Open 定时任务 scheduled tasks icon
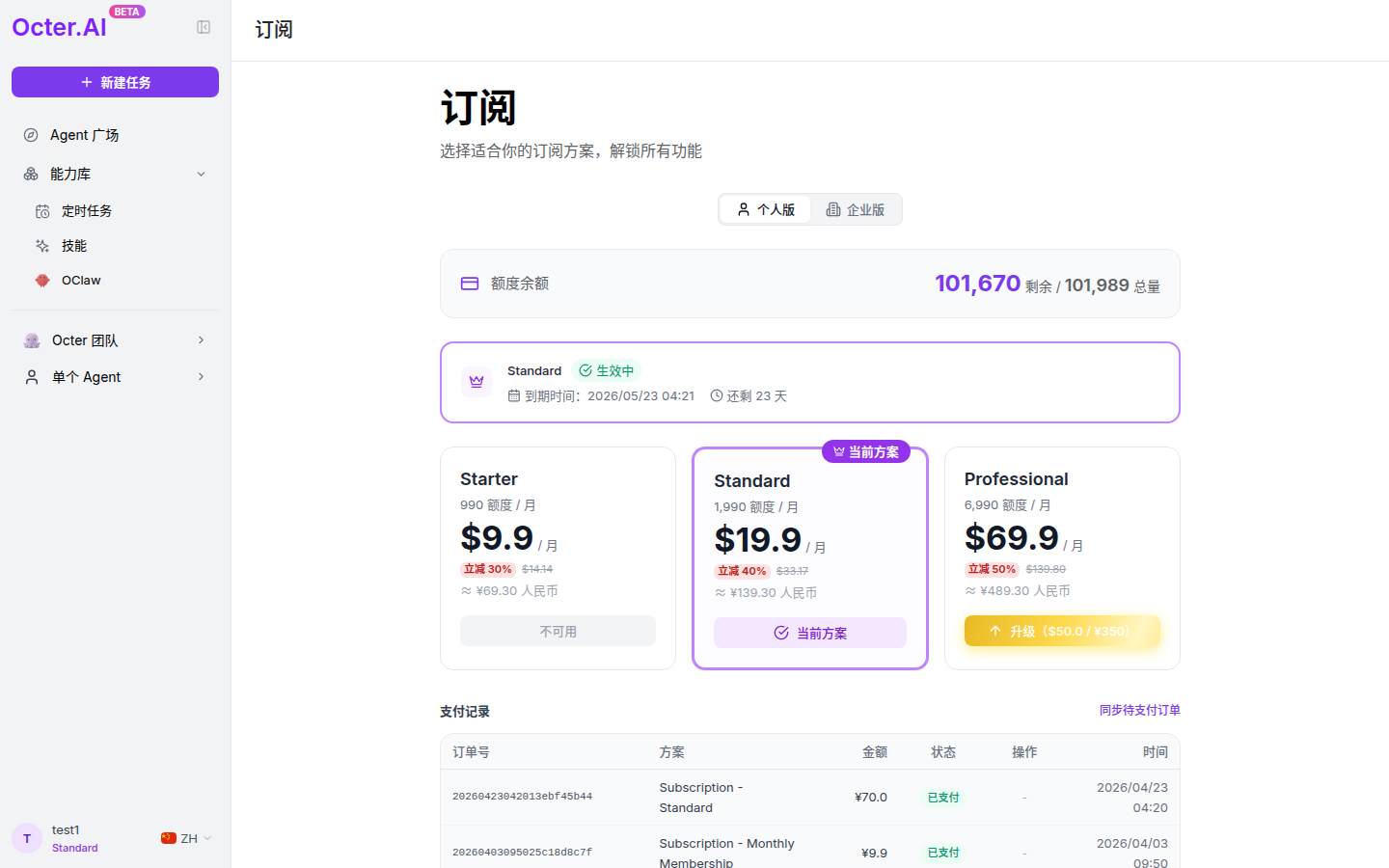Image resolution: width=1389 pixels, height=868 pixels. point(42,211)
